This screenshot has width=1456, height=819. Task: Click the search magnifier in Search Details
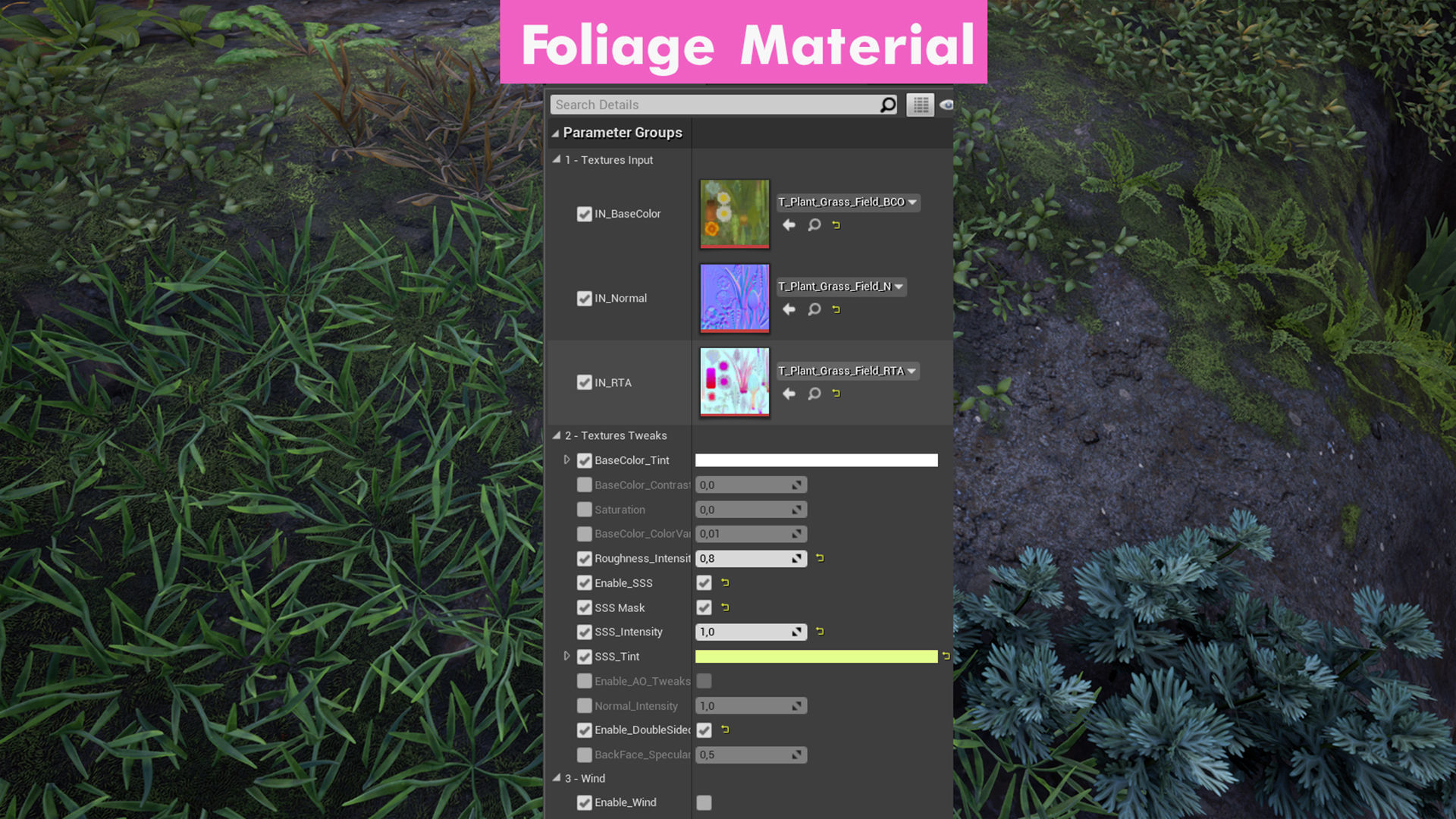click(887, 105)
